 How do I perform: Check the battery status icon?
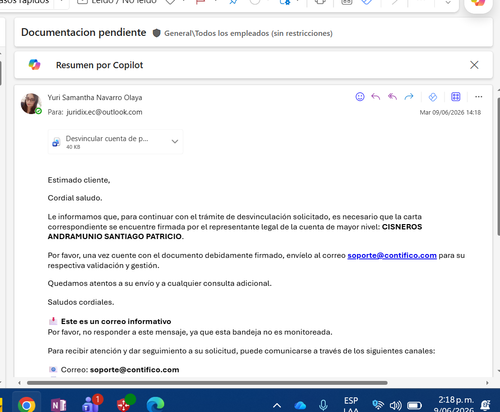coord(415,405)
